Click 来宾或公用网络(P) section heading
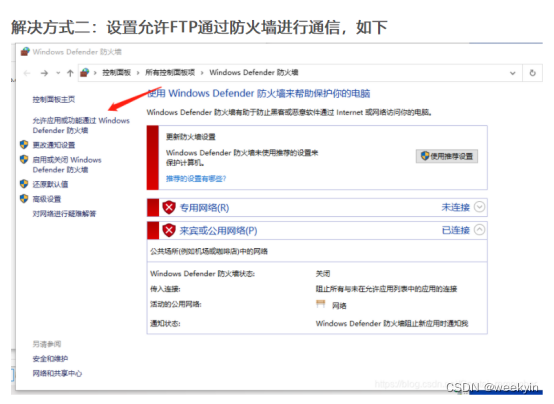Viewport: 554px width, 404px height. coord(218,231)
